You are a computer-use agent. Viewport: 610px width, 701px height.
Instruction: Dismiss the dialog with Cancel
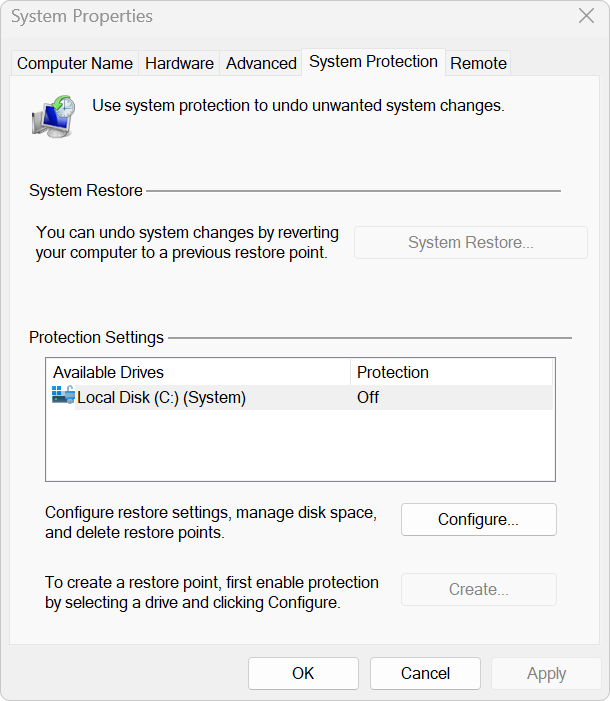(425, 673)
